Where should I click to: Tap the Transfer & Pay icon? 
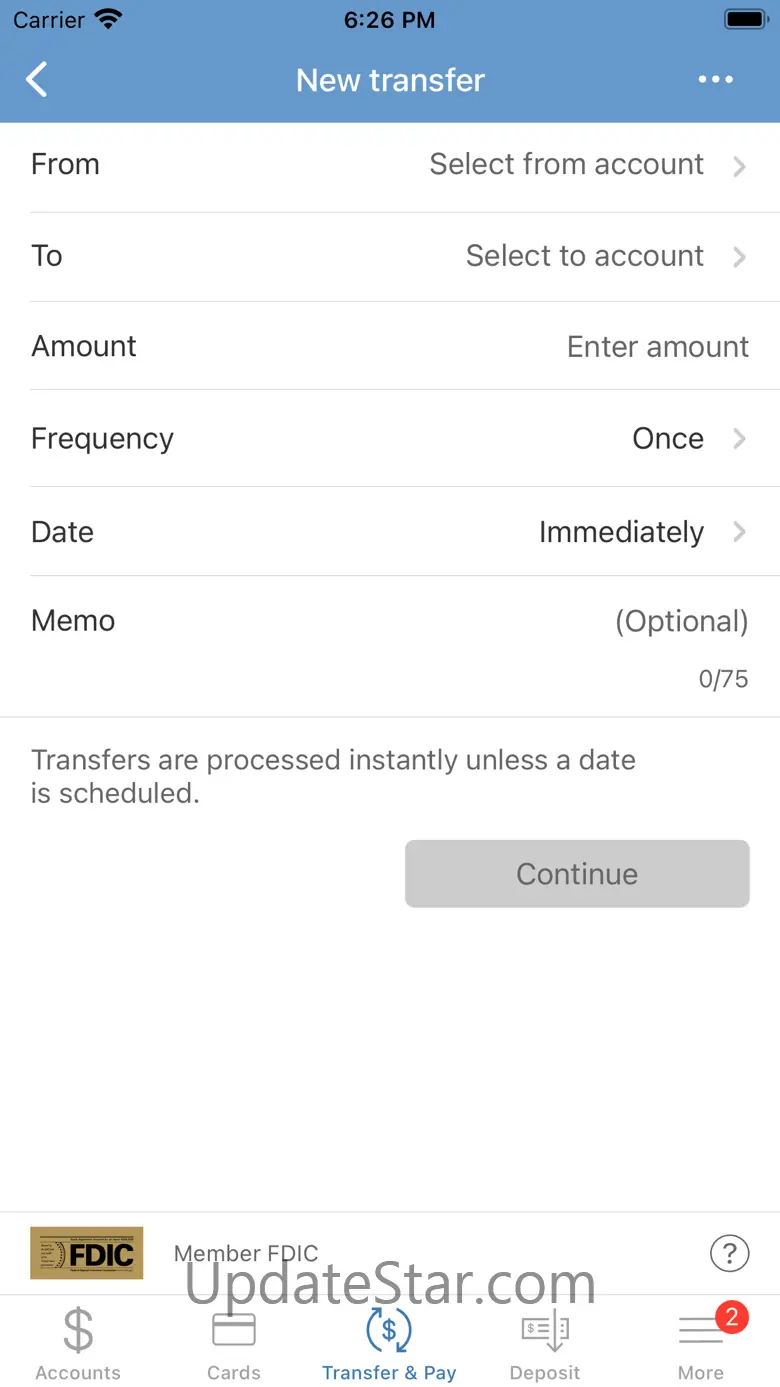389,1331
